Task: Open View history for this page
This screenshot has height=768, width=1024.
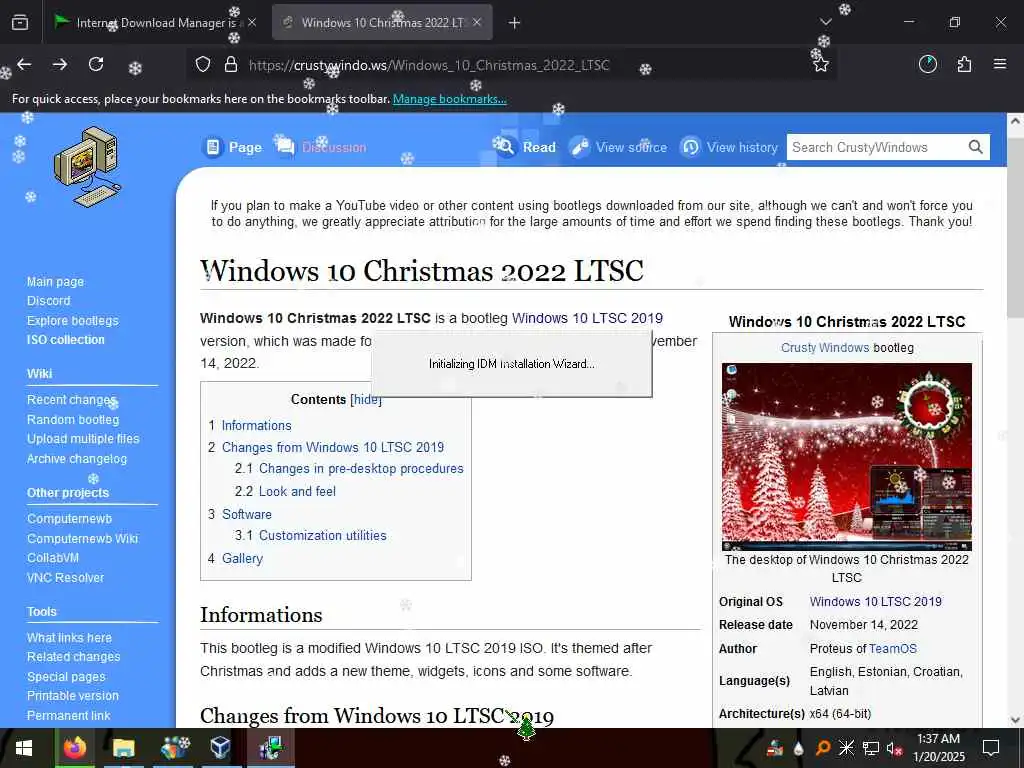Action: tap(729, 148)
